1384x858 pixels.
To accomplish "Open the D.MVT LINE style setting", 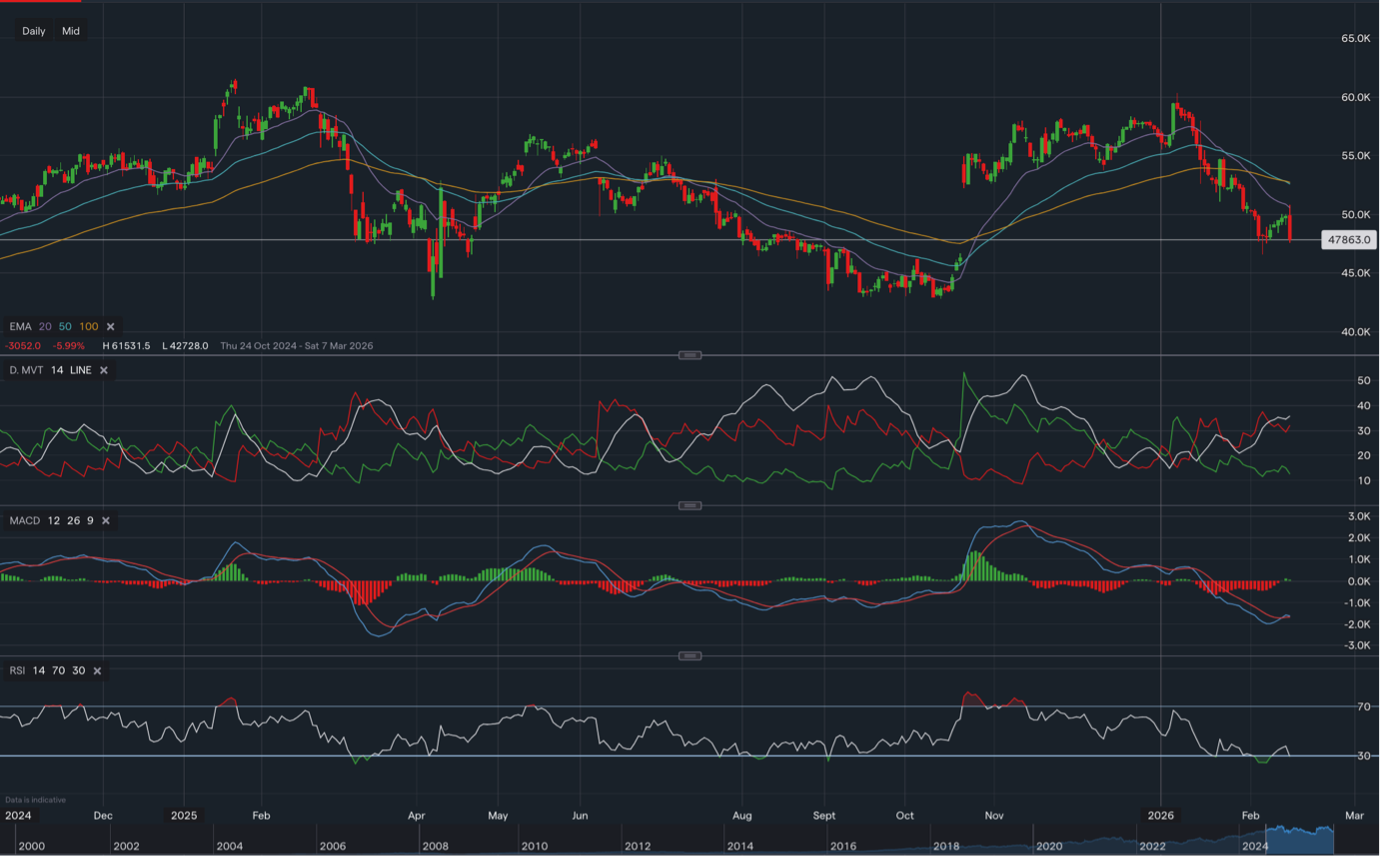I will pyautogui.click(x=81, y=370).
